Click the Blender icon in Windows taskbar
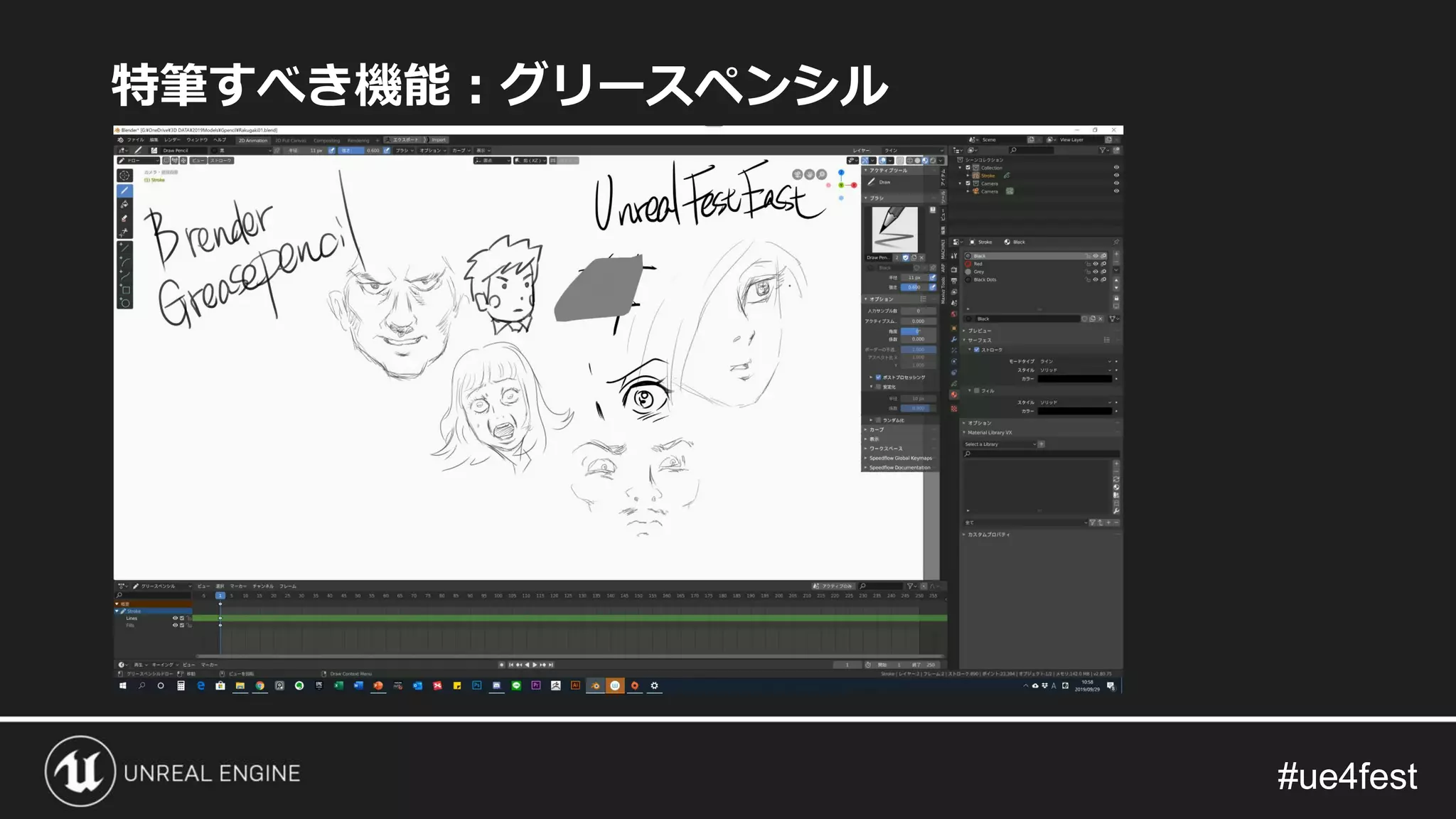The width and height of the screenshot is (1456, 819). point(595,686)
